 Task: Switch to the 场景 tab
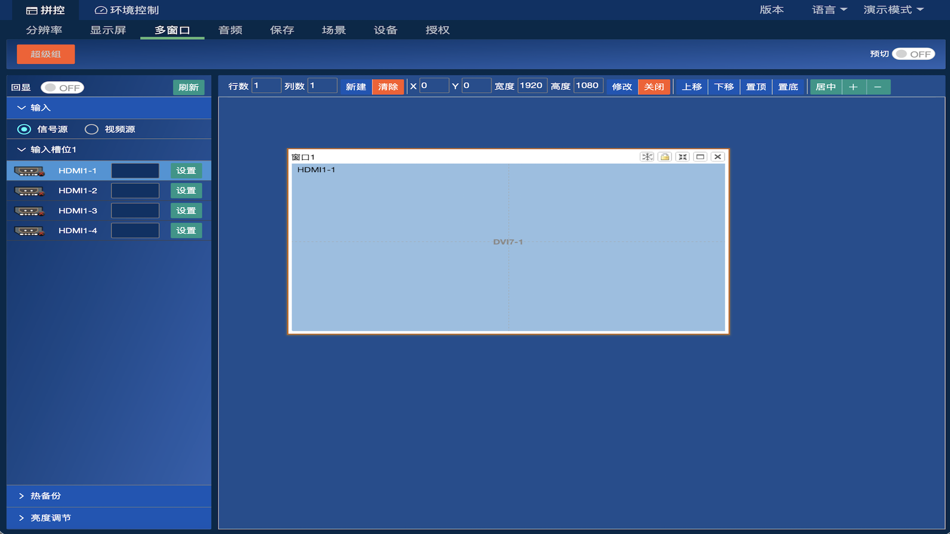point(334,30)
